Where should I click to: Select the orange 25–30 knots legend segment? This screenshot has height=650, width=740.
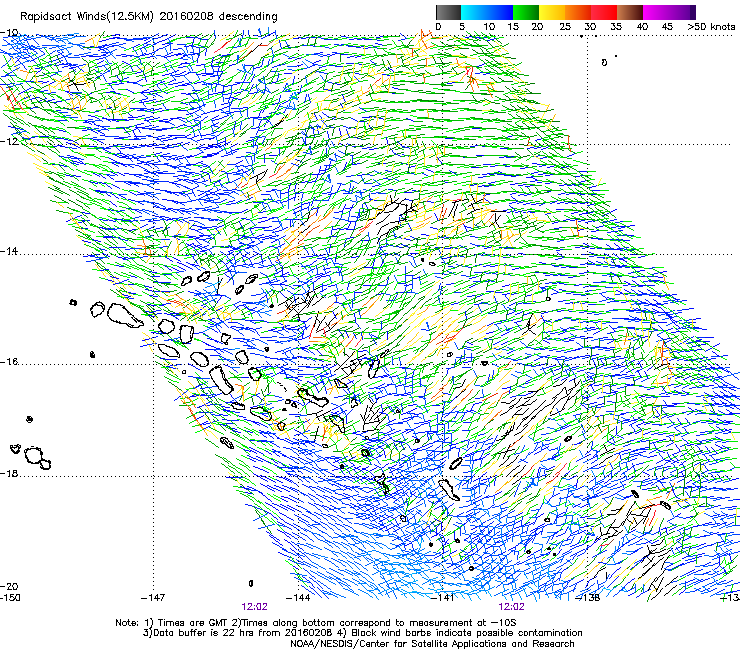click(578, 12)
